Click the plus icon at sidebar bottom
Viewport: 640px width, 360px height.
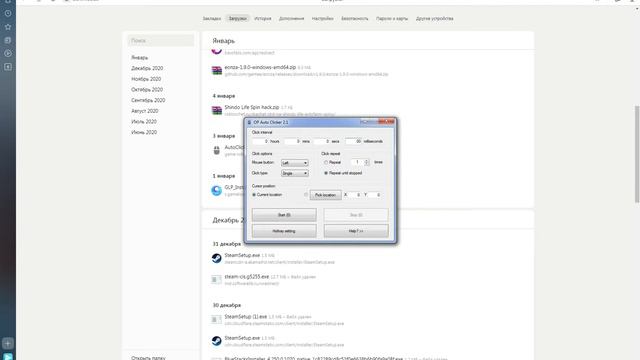[8, 343]
